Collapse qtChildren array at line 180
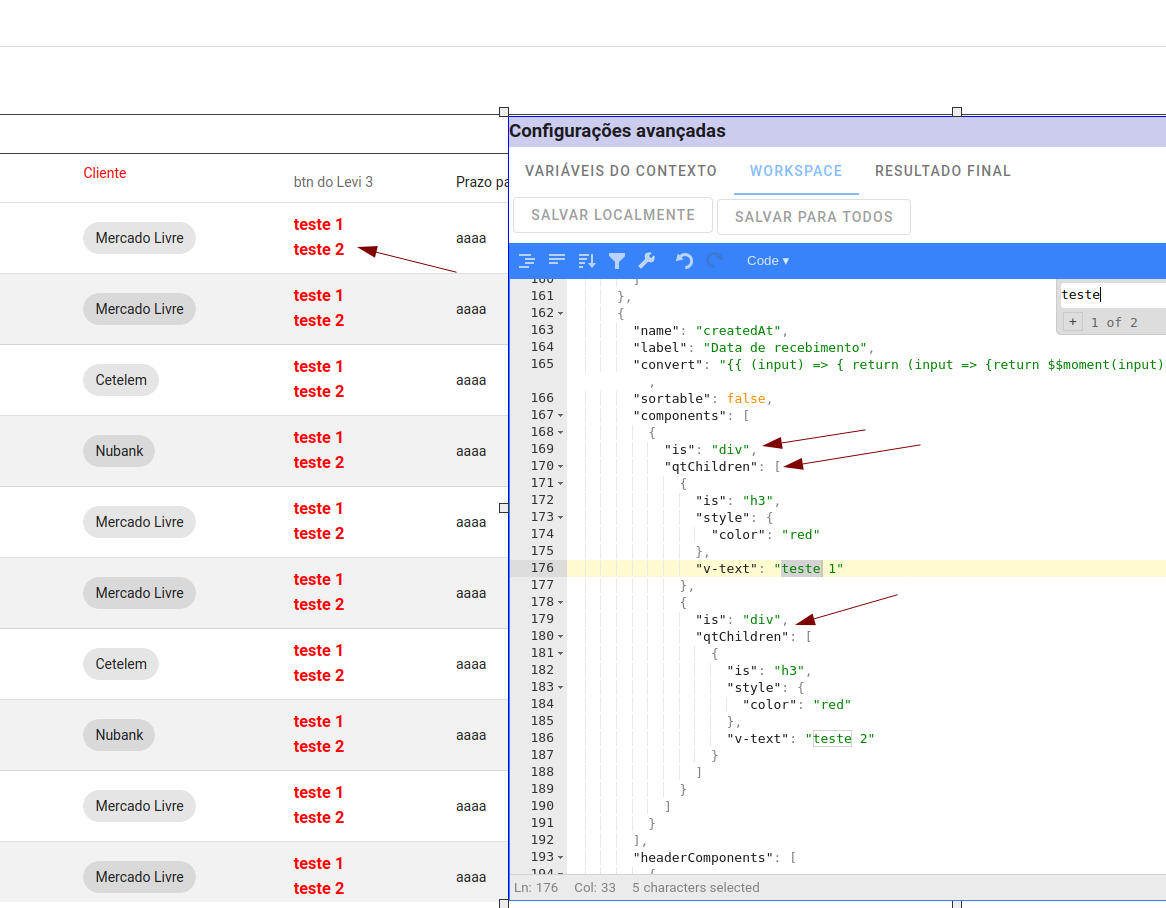This screenshot has width=1166, height=908. [561, 637]
